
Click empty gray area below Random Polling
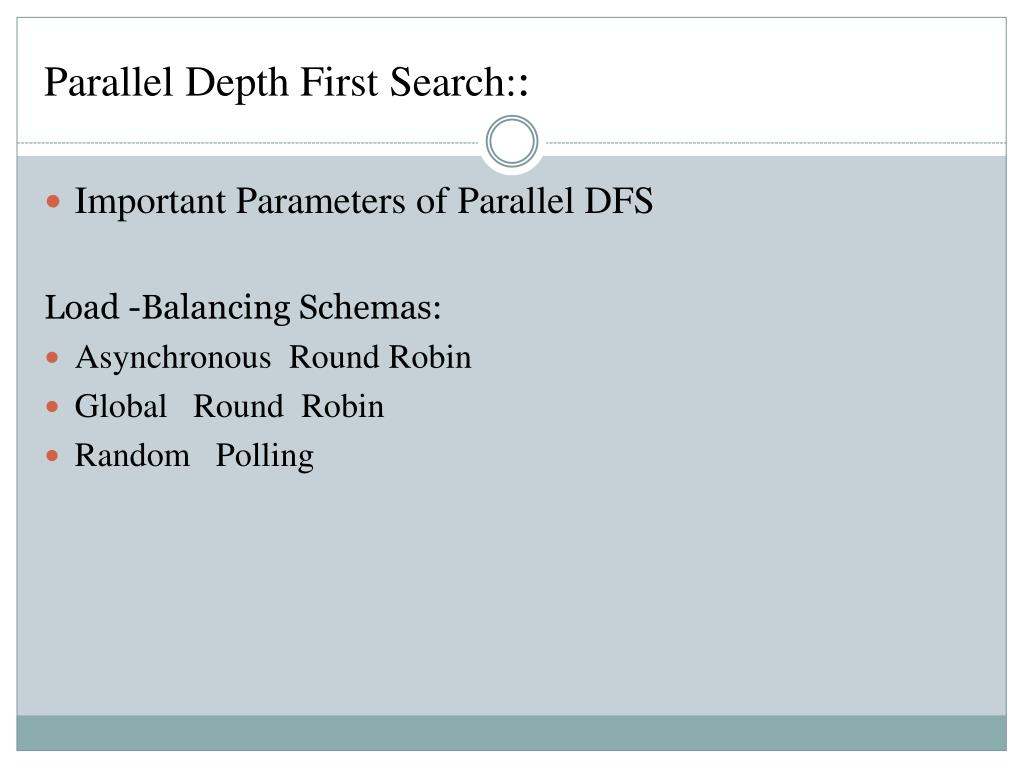point(511,588)
